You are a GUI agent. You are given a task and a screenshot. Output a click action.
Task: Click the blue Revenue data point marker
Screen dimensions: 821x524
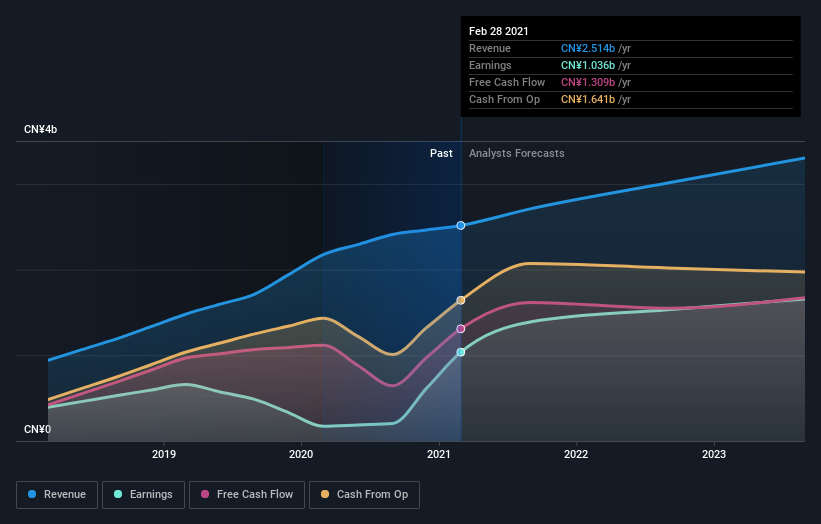(x=461, y=226)
